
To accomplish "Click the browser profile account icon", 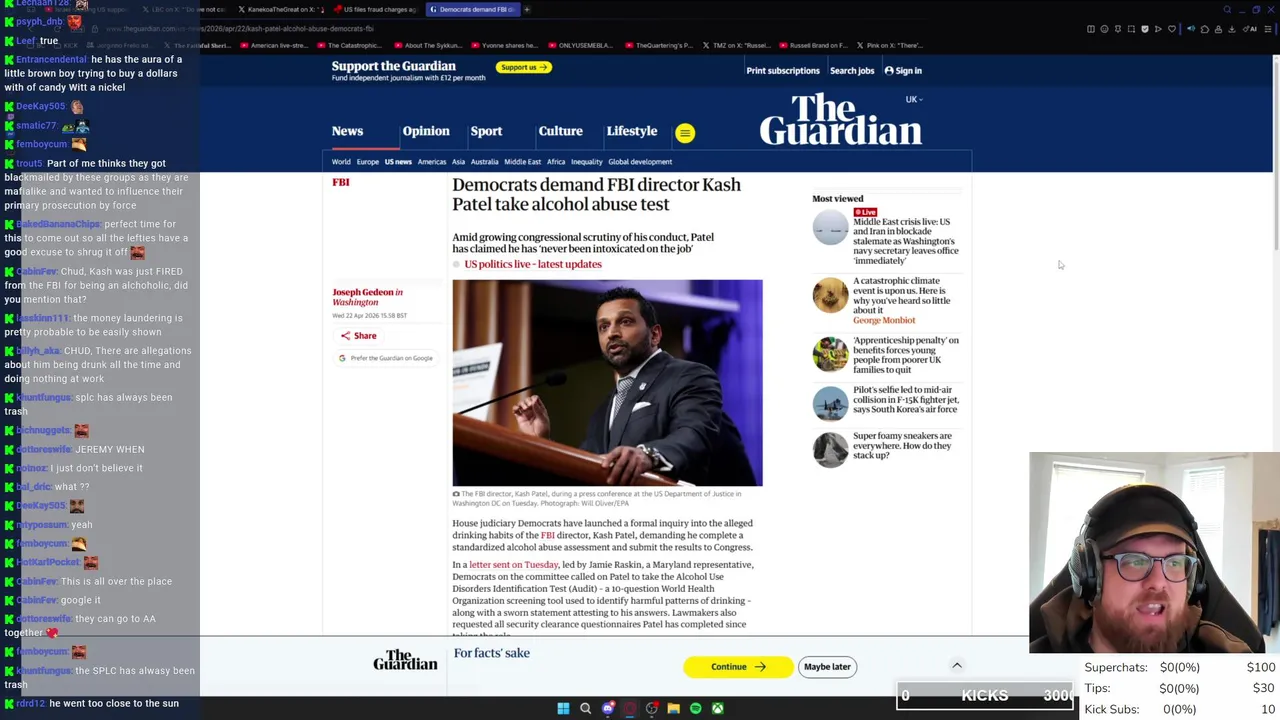I will click(x=1218, y=29).
